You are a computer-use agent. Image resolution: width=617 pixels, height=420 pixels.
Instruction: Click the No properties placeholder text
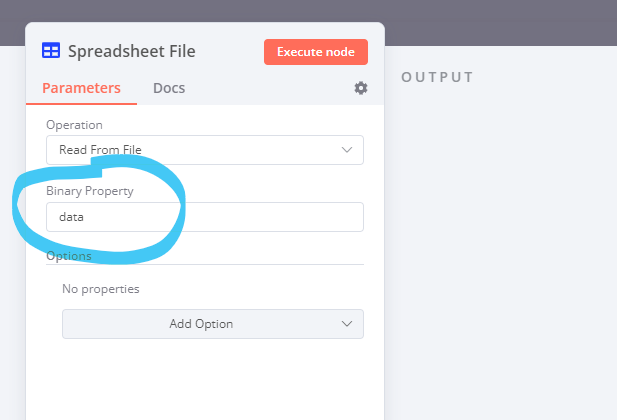coord(101,289)
